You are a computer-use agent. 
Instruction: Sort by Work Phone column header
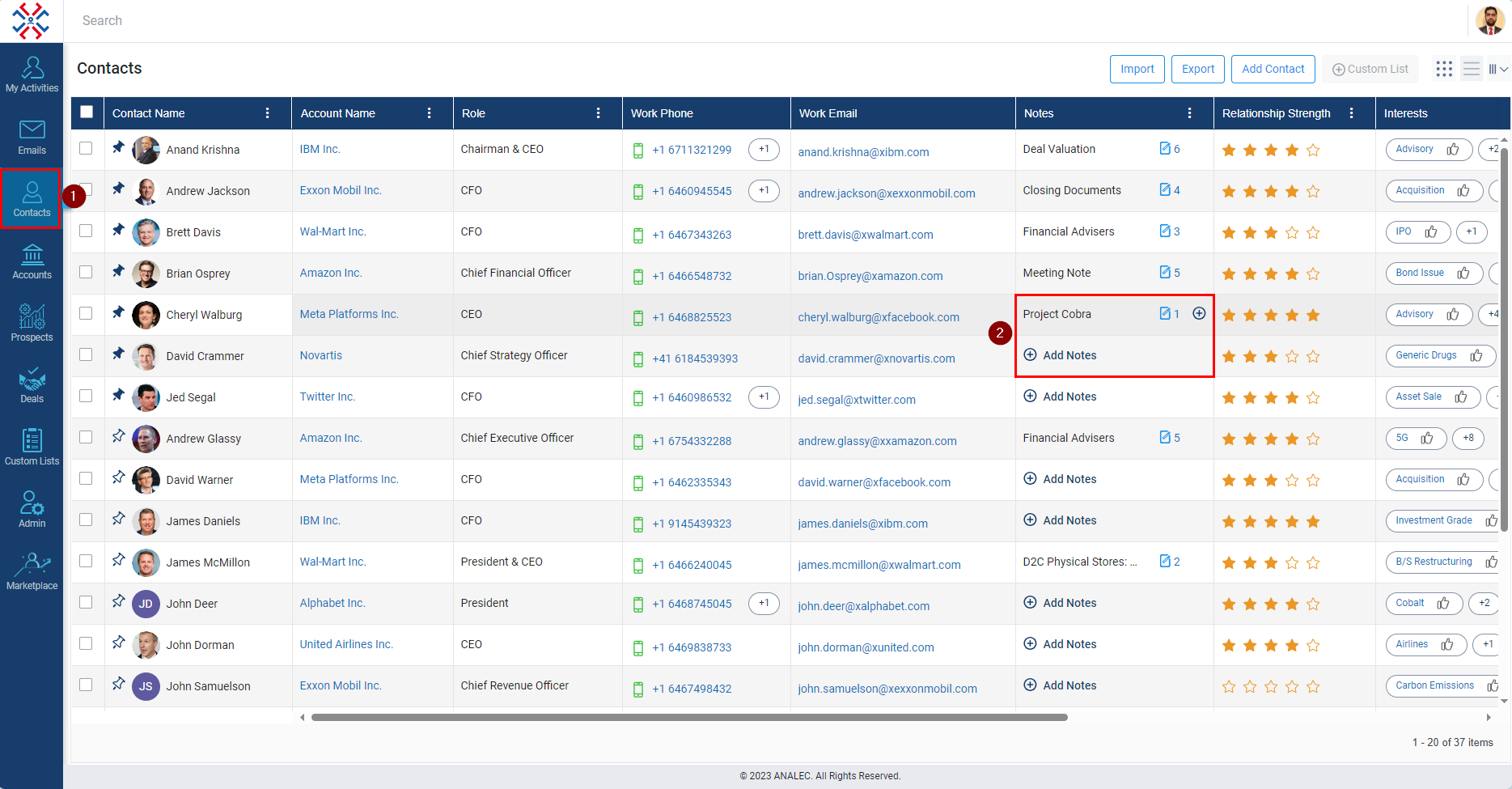(662, 113)
